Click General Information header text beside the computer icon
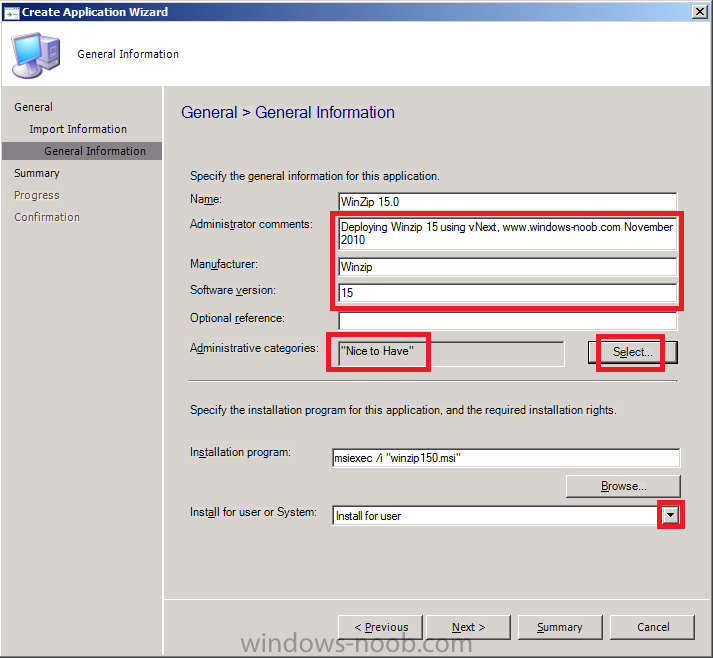Viewport: 713px width, 658px height. point(128,54)
